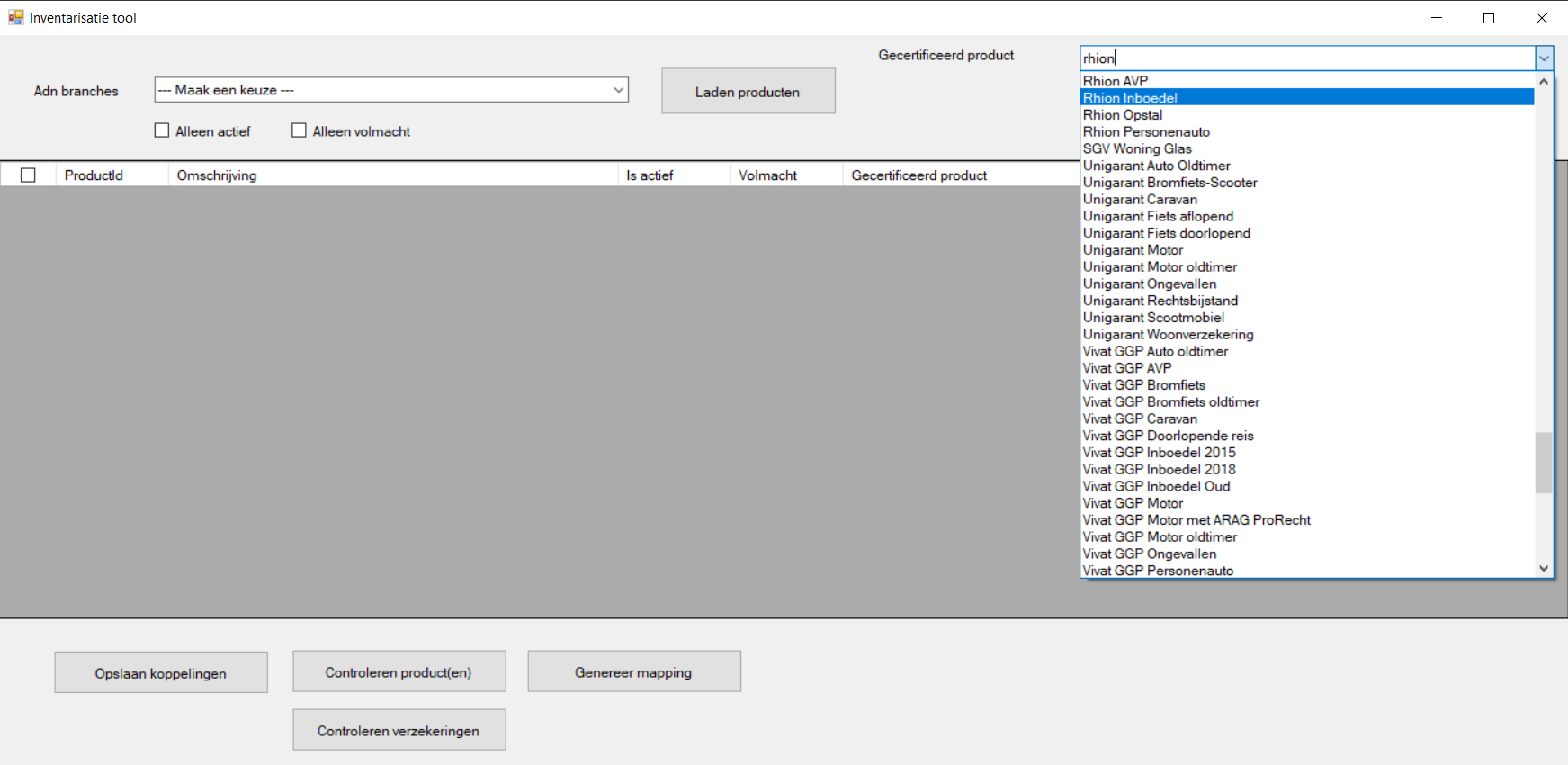1568x765 pixels.
Task: Select Unigarant Fiets doorlopend option
Action: click(x=1307, y=233)
